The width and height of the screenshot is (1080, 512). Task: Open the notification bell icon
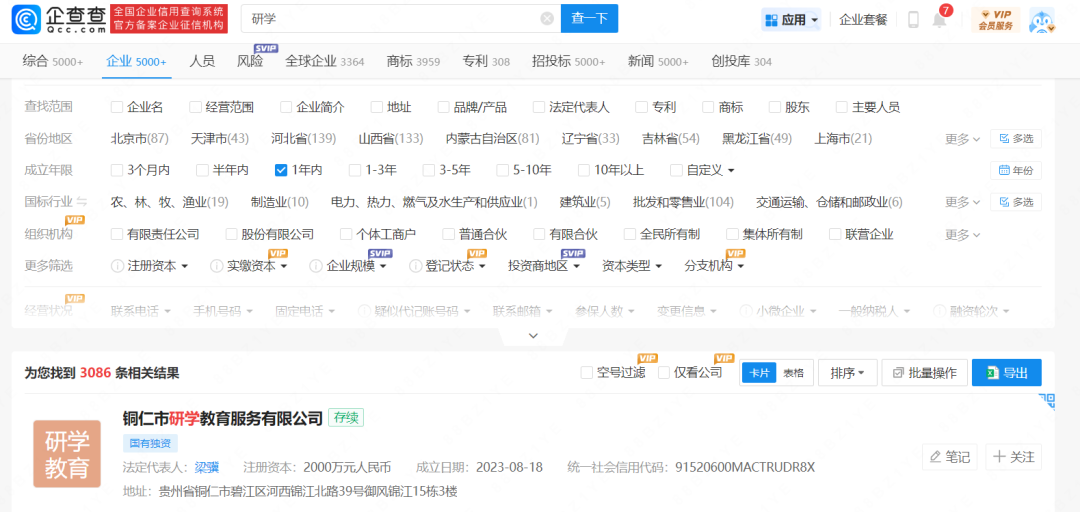coord(939,20)
